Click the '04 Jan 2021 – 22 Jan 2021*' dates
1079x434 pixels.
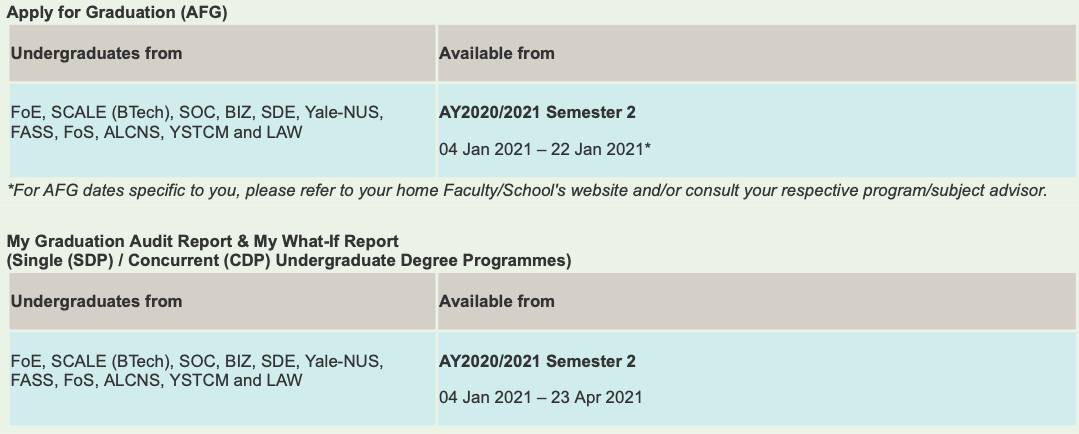coord(543,149)
